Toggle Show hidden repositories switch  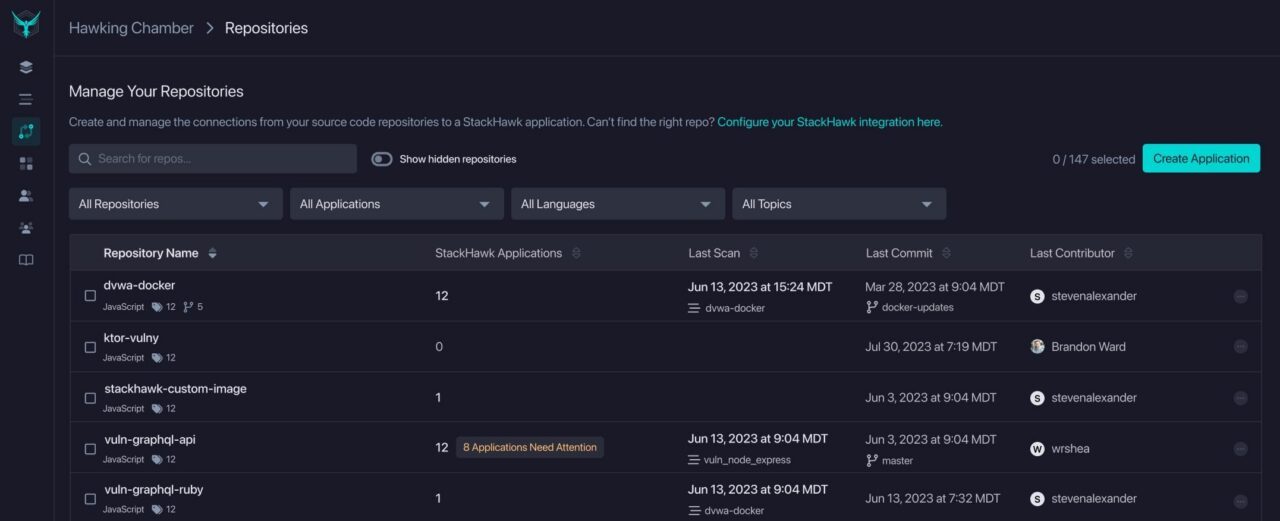click(x=381, y=159)
